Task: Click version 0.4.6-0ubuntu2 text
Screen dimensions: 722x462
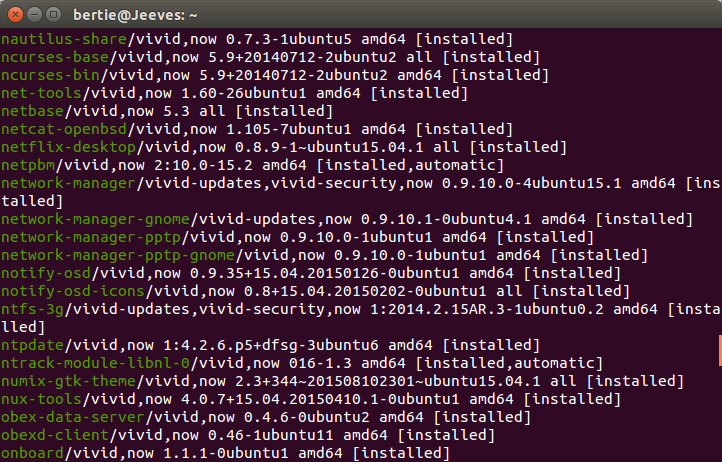Action: (307, 417)
